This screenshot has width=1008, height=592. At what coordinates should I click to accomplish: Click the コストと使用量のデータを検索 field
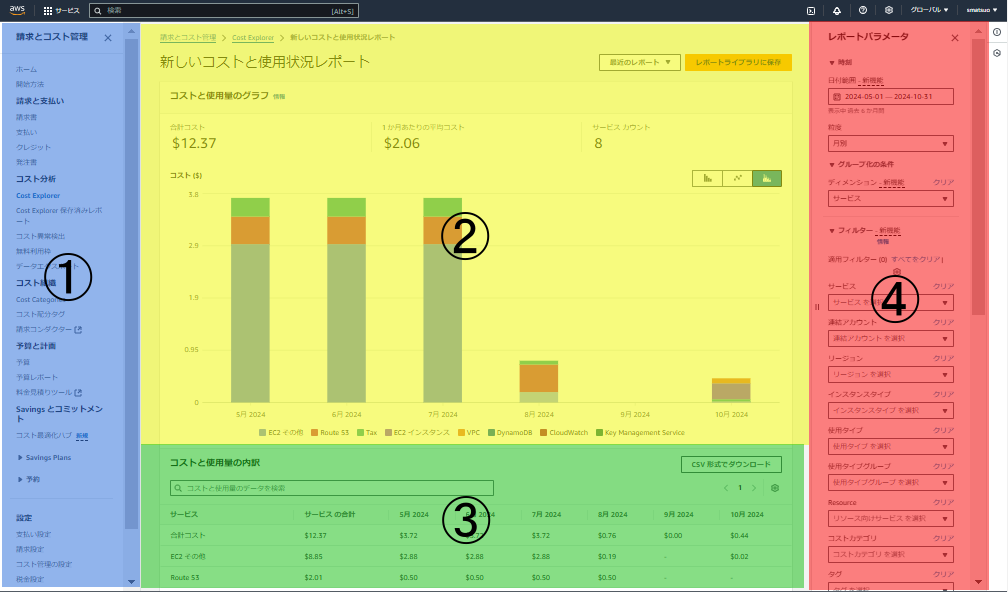[332, 488]
